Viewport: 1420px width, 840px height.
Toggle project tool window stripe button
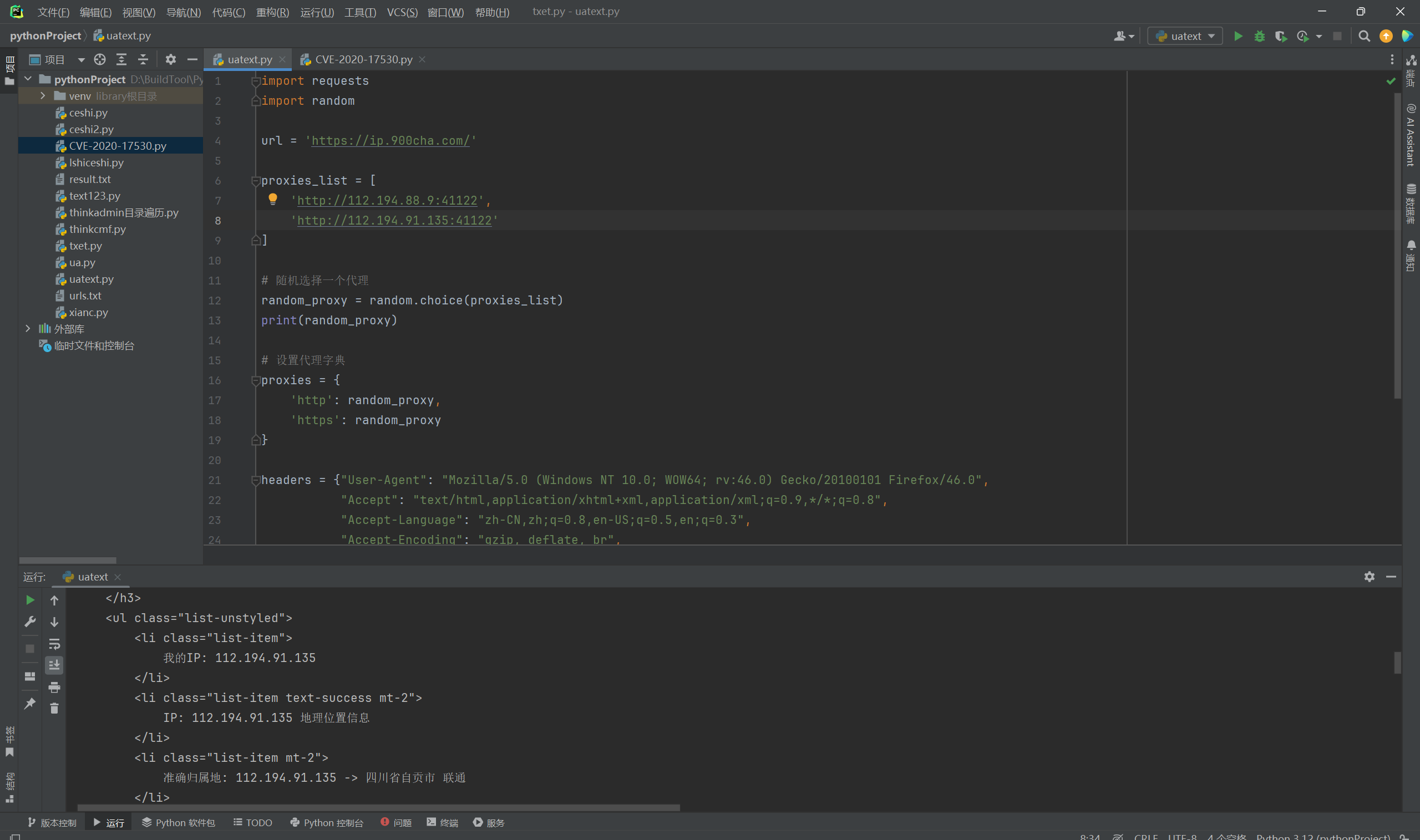[x=9, y=70]
